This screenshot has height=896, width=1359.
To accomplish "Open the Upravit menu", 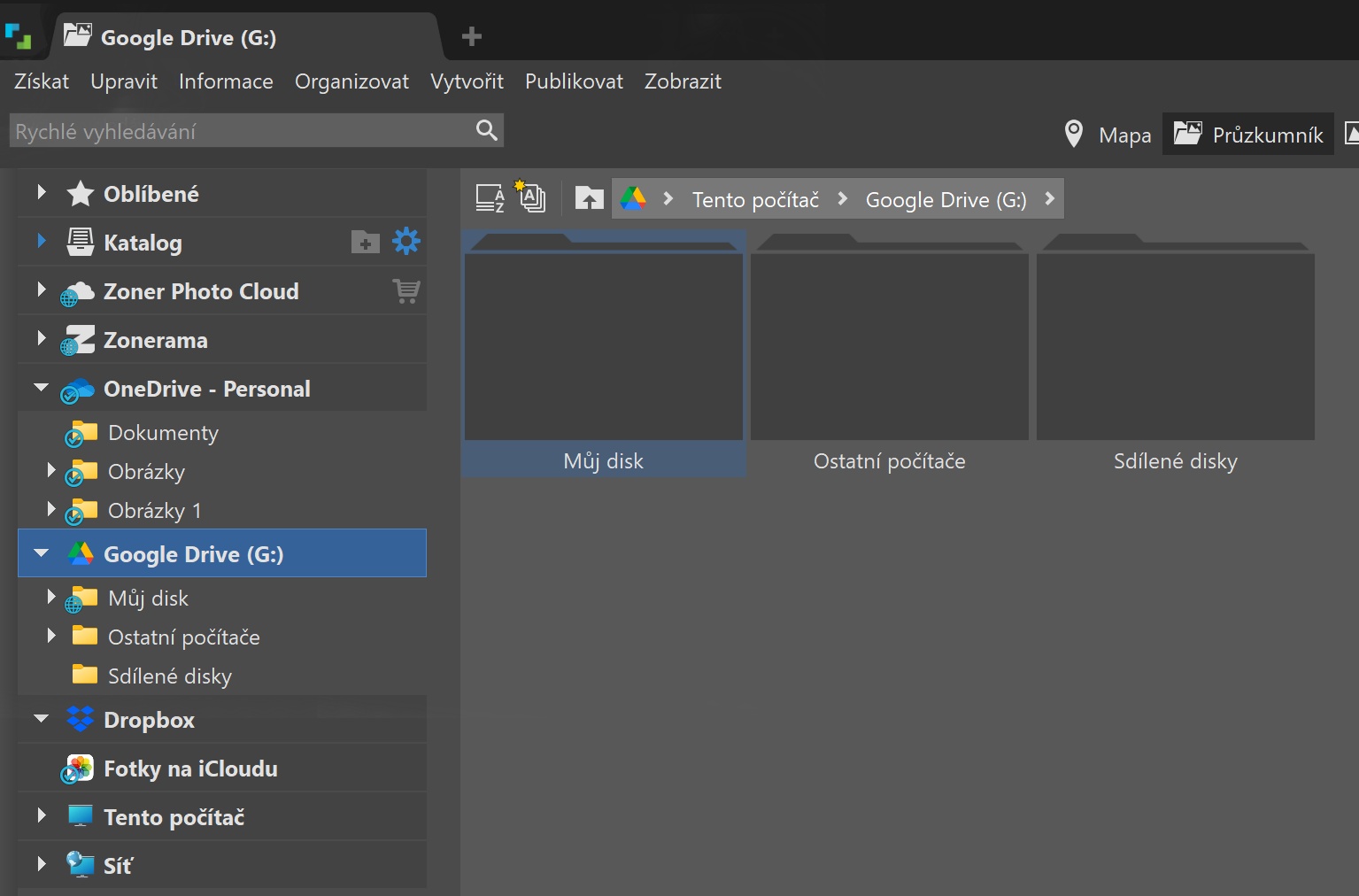I will coord(124,81).
